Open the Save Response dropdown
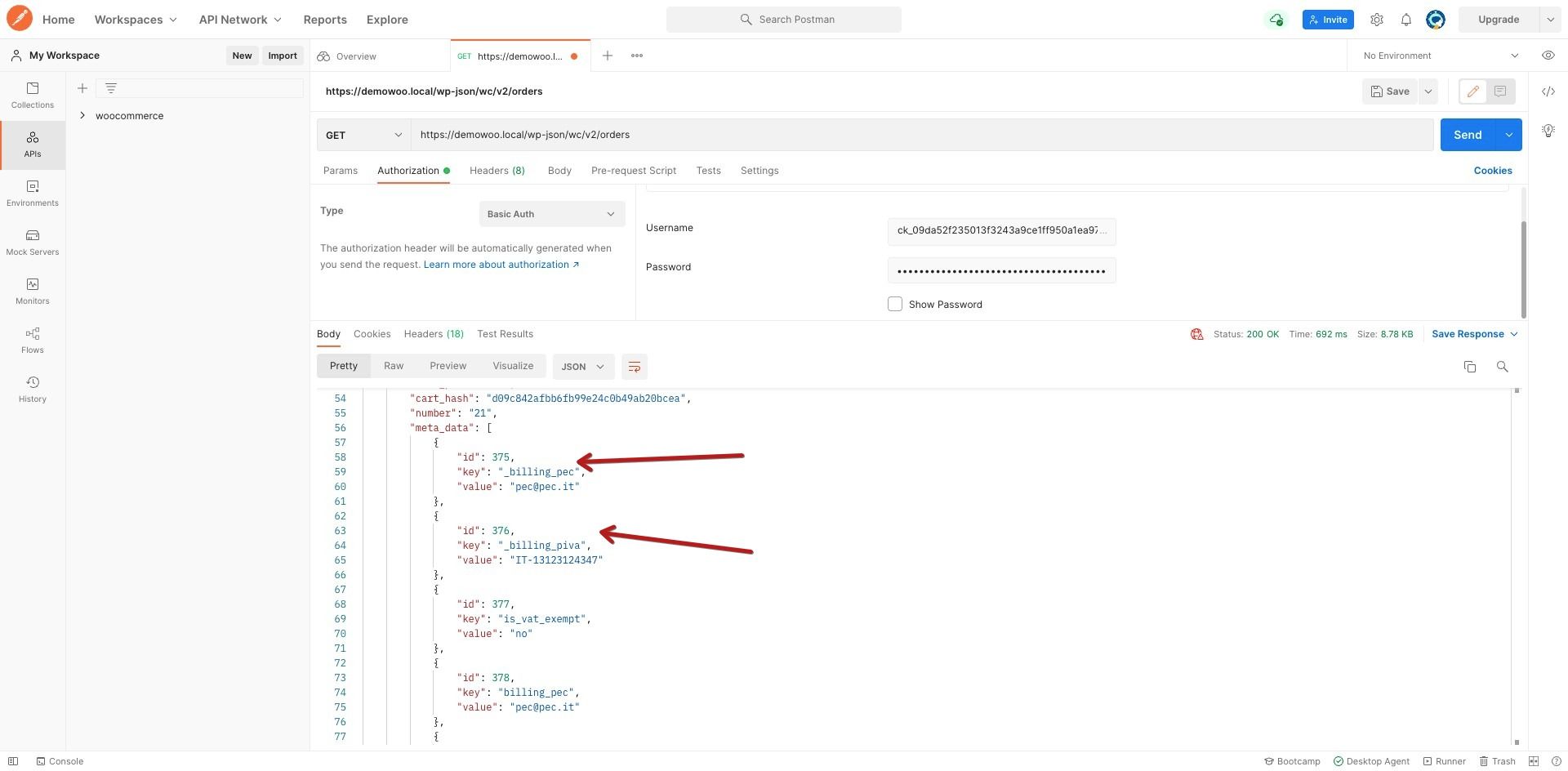 click(1475, 334)
